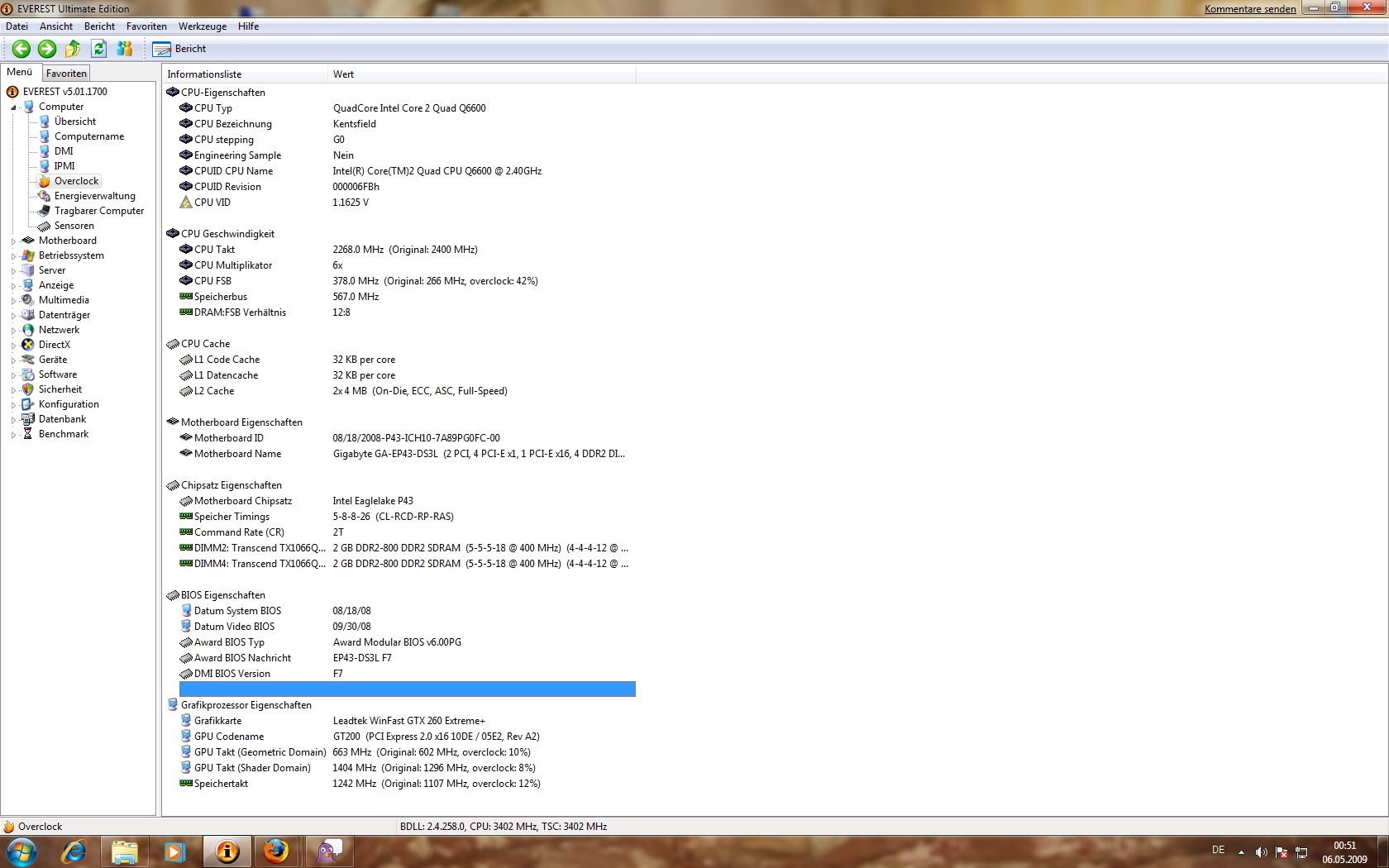Screen dimensions: 1389x868
Task: Open the Hilfe menu
Action: (248, 26)
